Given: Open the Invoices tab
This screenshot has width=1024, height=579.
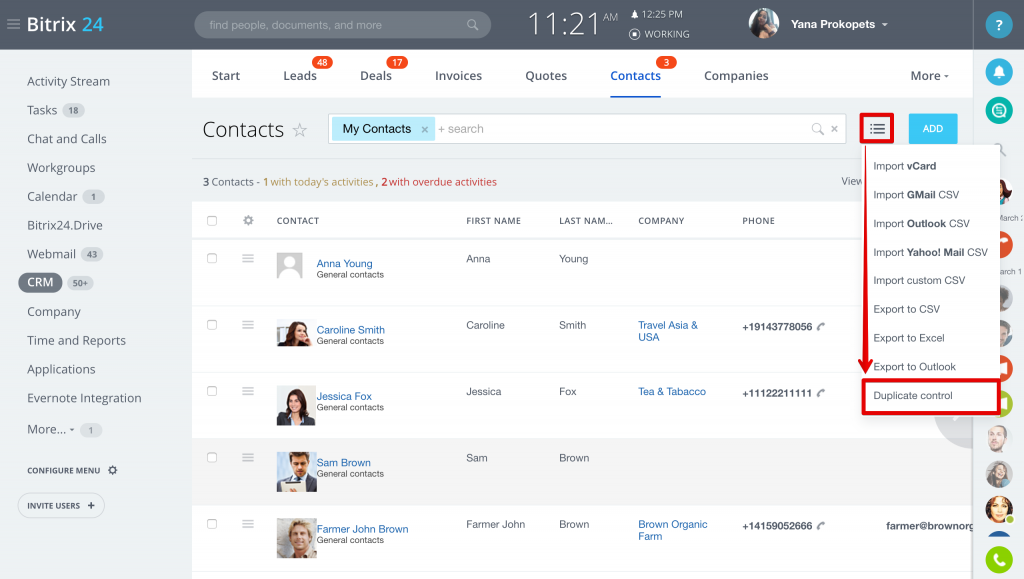Looking at the screenshot, I should coord(458,76).
